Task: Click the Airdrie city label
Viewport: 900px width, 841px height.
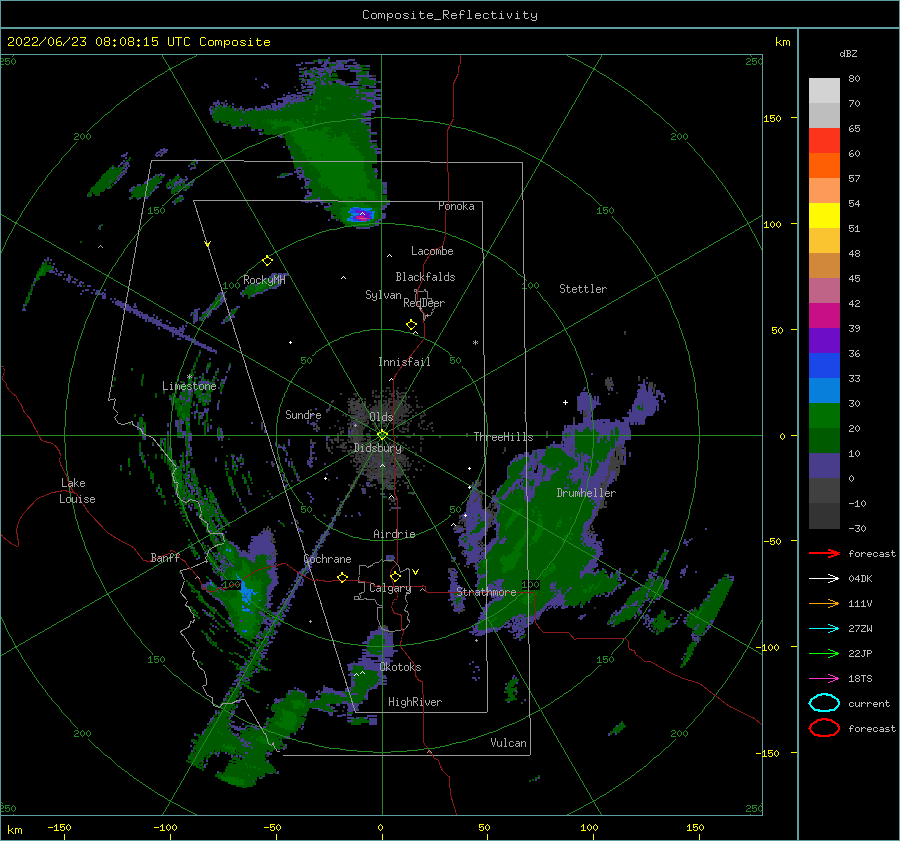Action: [x=394, y=534]
